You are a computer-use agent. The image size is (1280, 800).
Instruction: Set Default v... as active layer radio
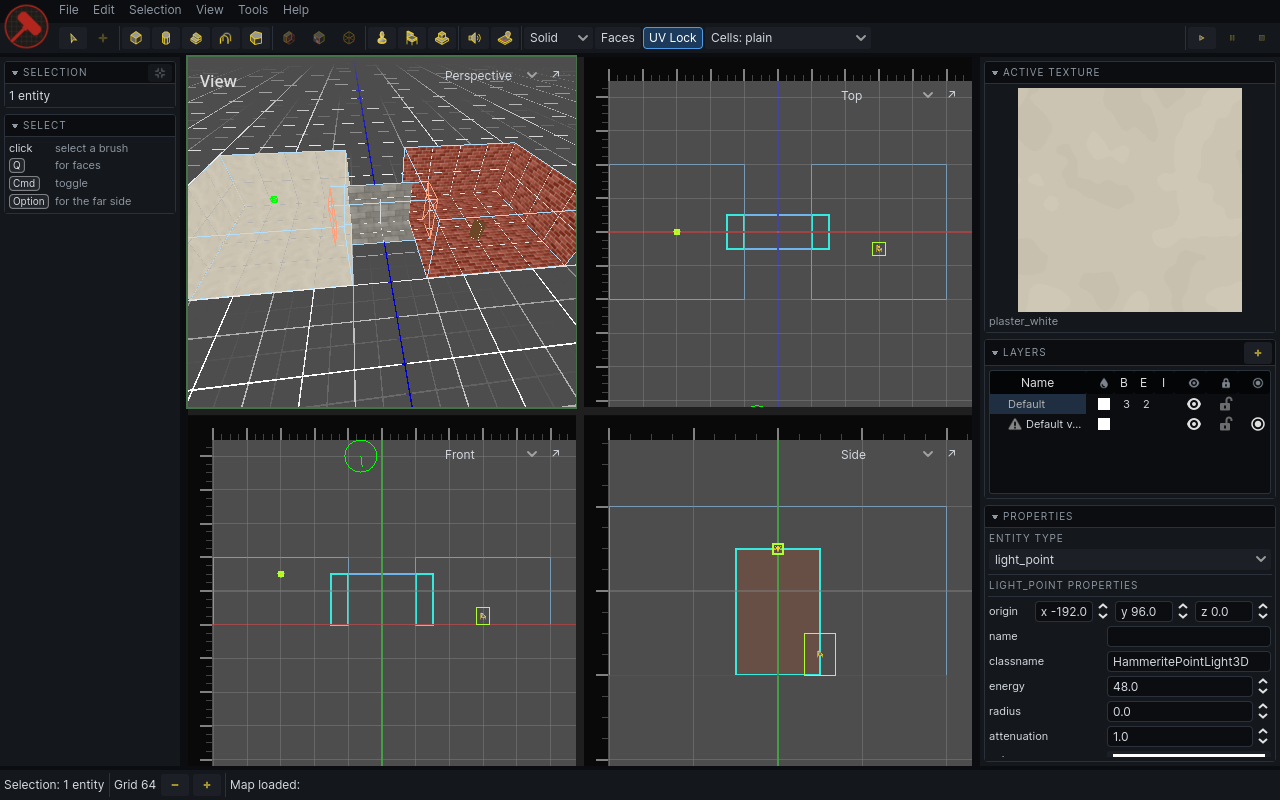click(1258, 424)
